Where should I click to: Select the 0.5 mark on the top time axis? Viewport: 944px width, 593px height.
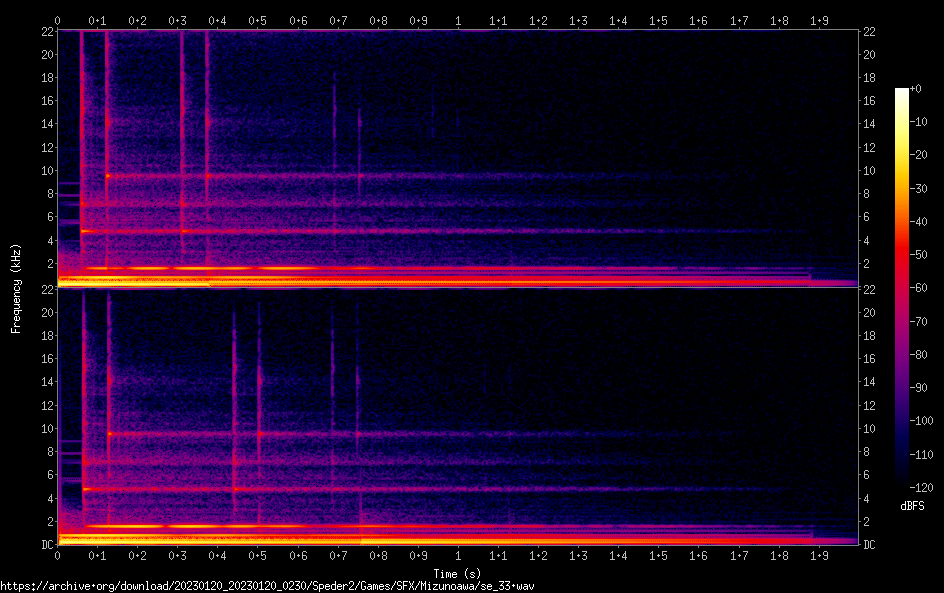coord(257,20)
